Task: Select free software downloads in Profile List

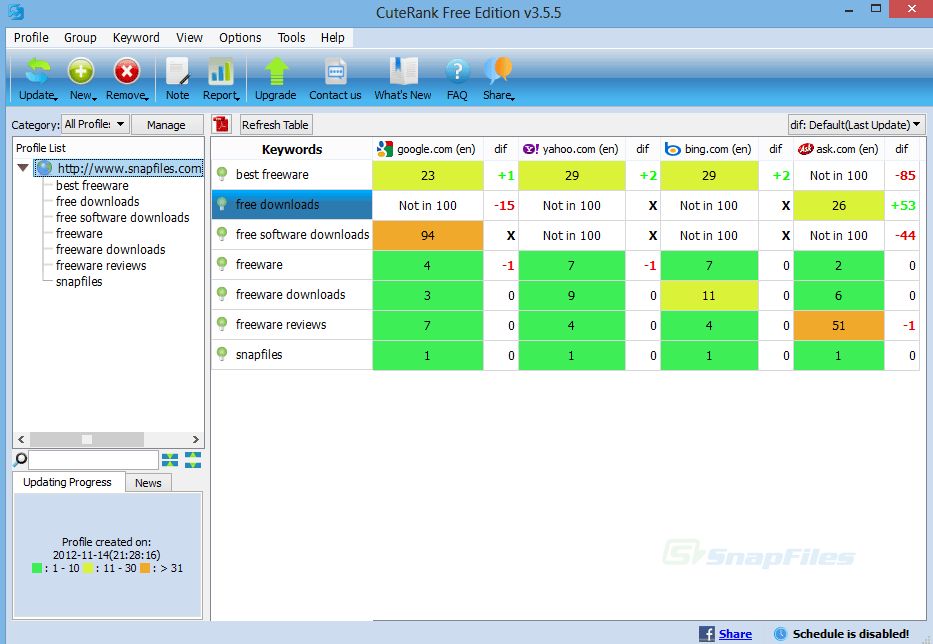Action: coord(123,217)
